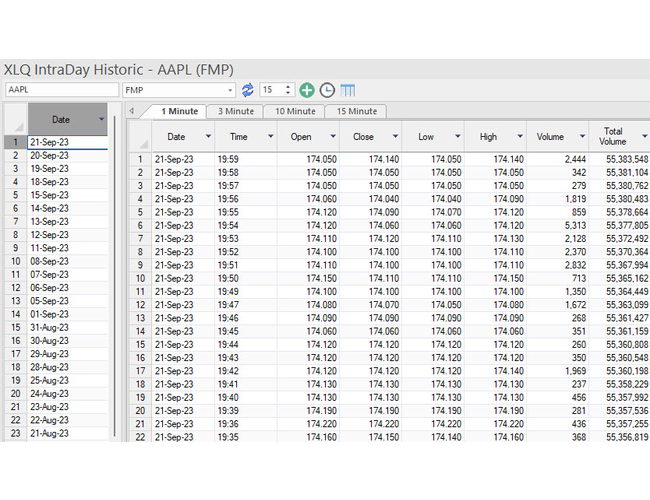Viewport: 650px width, 500px height.
Task: Click the select-all corner of data grid
Action: (x=140, y=136)
